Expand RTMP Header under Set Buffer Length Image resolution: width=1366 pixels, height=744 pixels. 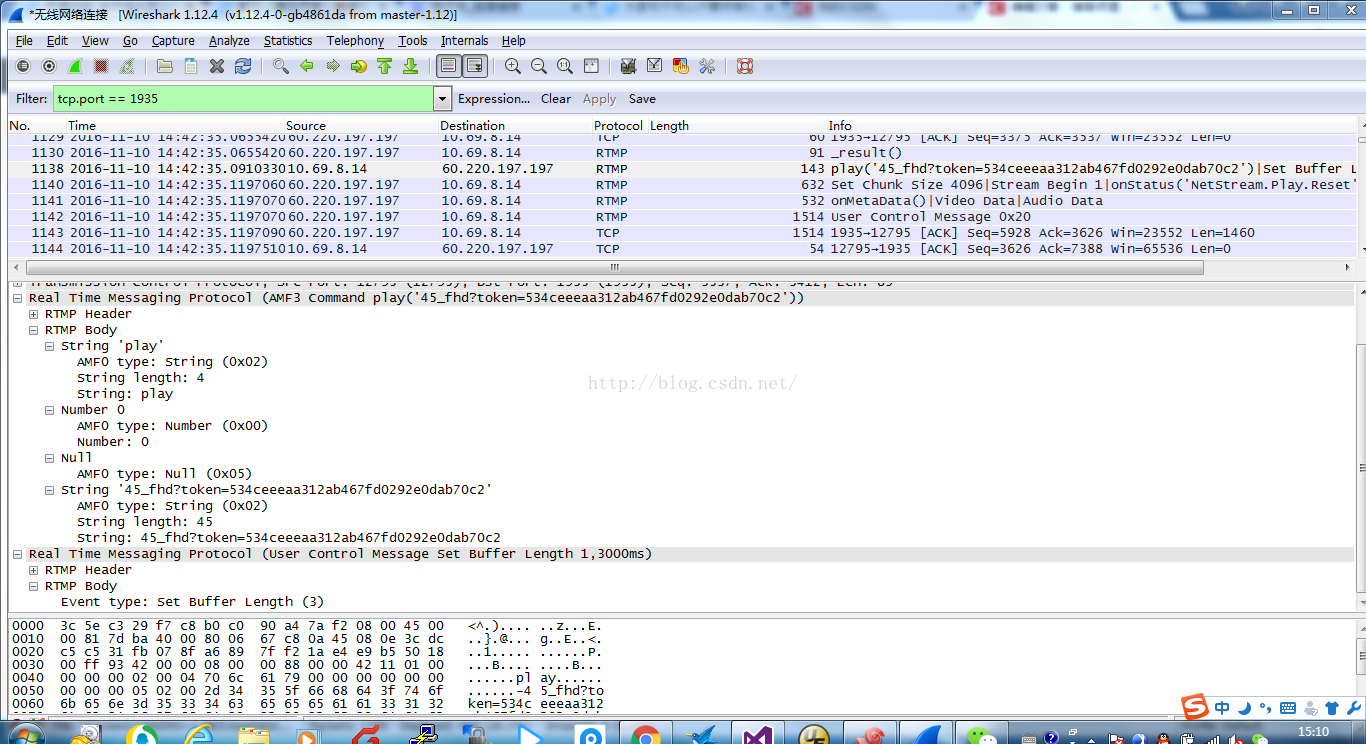coord(34,570)
